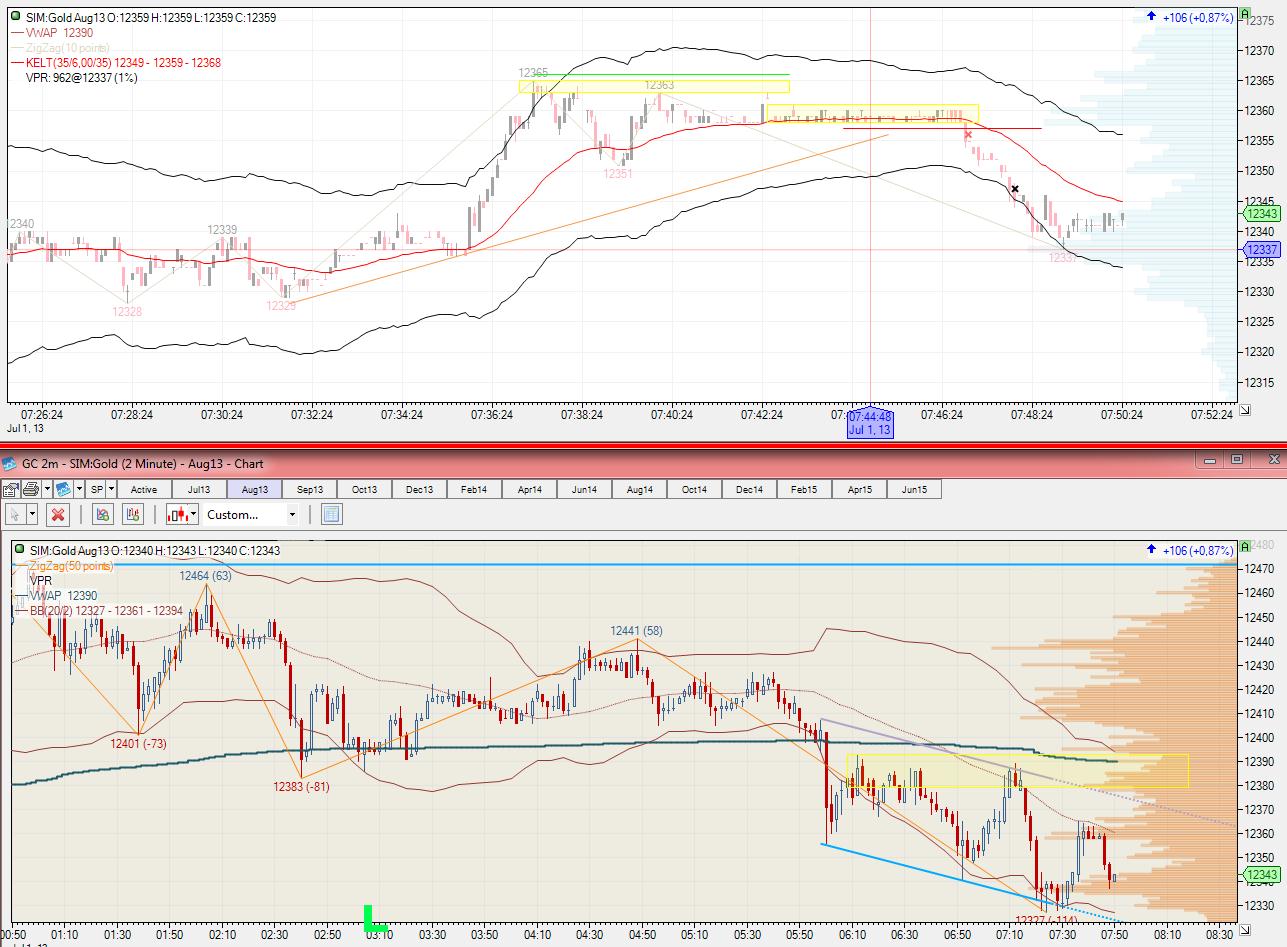Click the green status dot in the 2 Minute chart header

click(x=19, y=550)
